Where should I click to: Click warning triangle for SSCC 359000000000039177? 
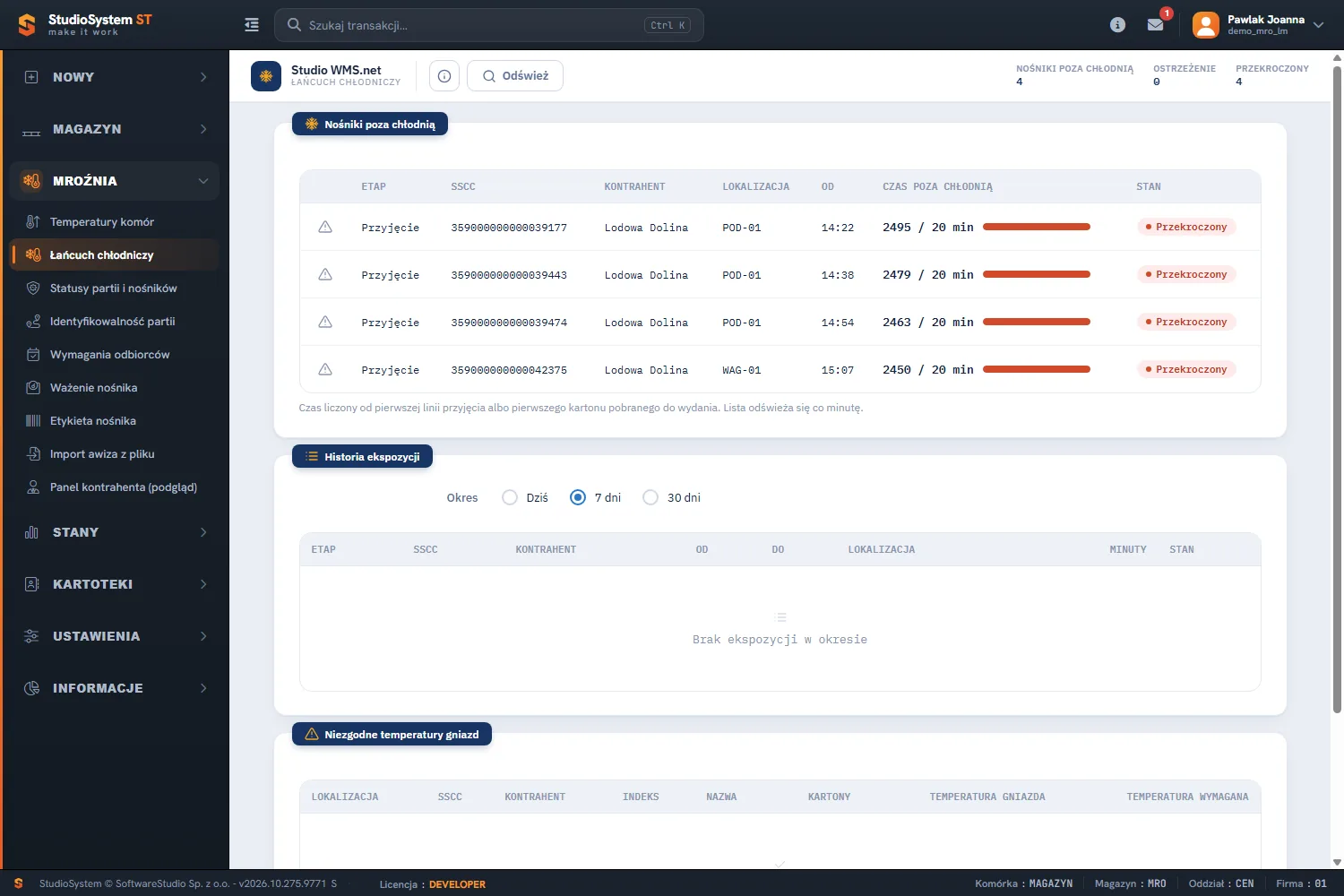tap(325, 228)
